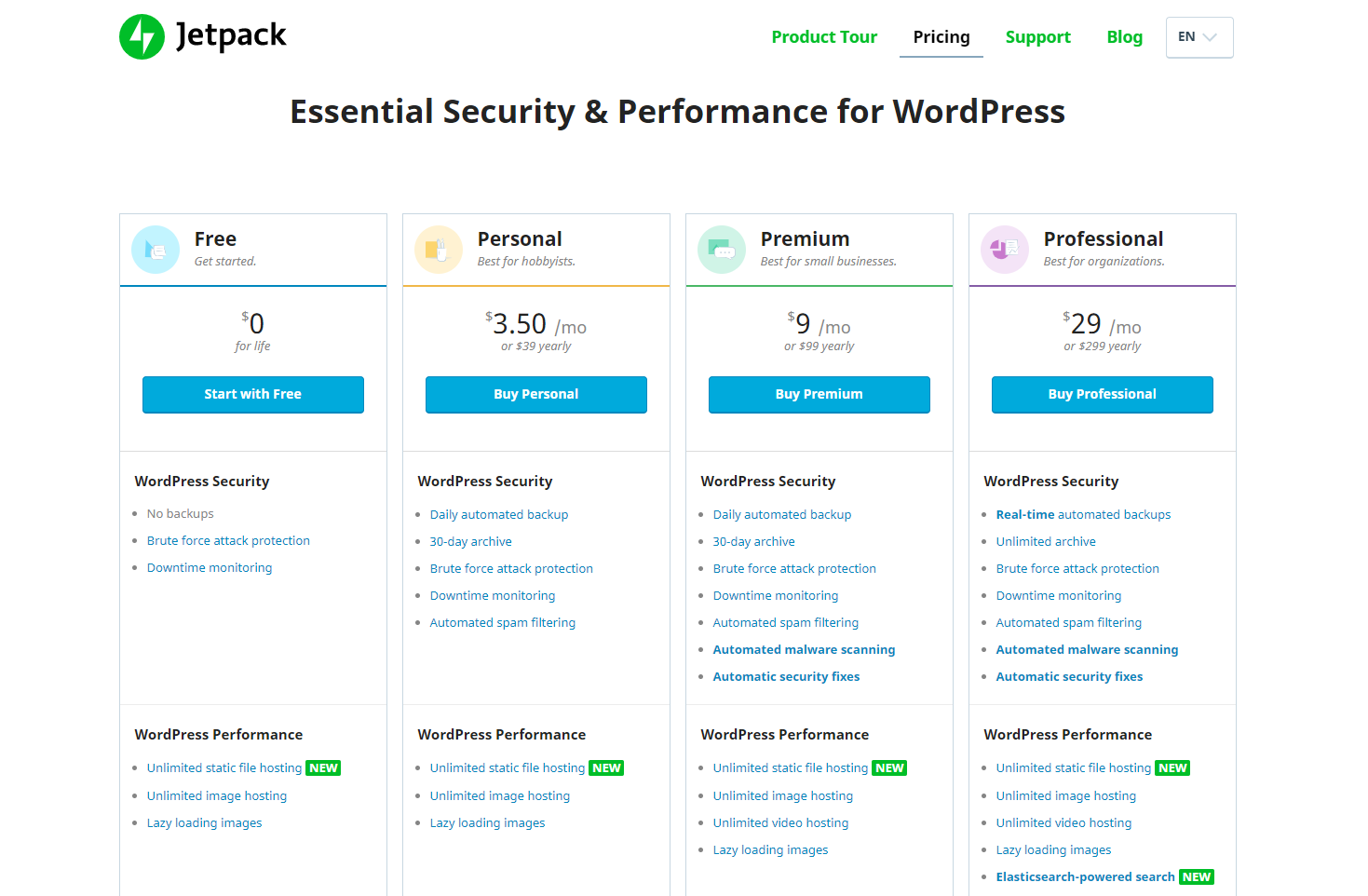Open the 30-day archive link under Personal
Image resolution: width=1368 pixels, height=896 pixels.
tap(470, 541)
